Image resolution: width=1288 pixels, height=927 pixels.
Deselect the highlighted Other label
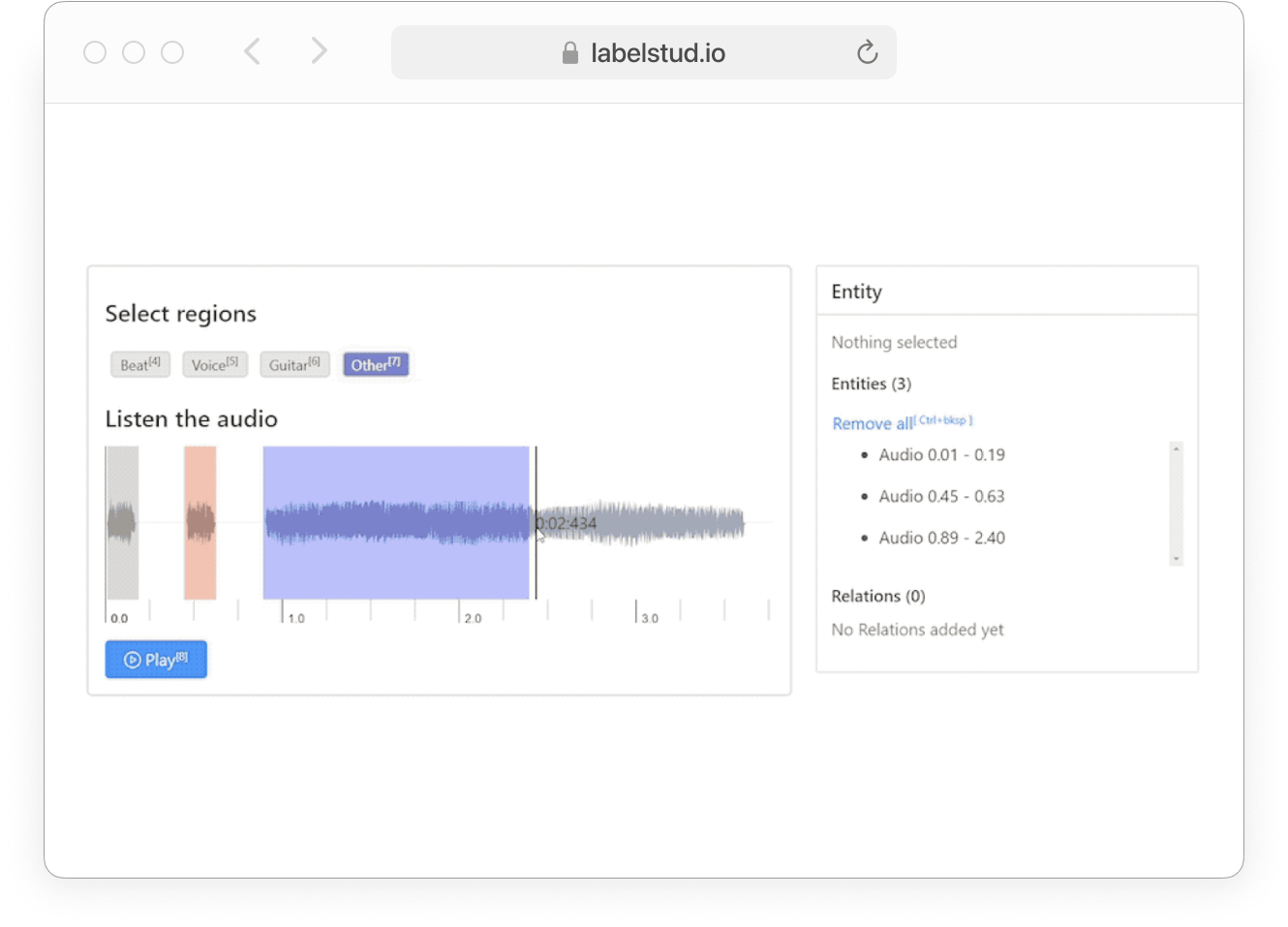(376, 364)
